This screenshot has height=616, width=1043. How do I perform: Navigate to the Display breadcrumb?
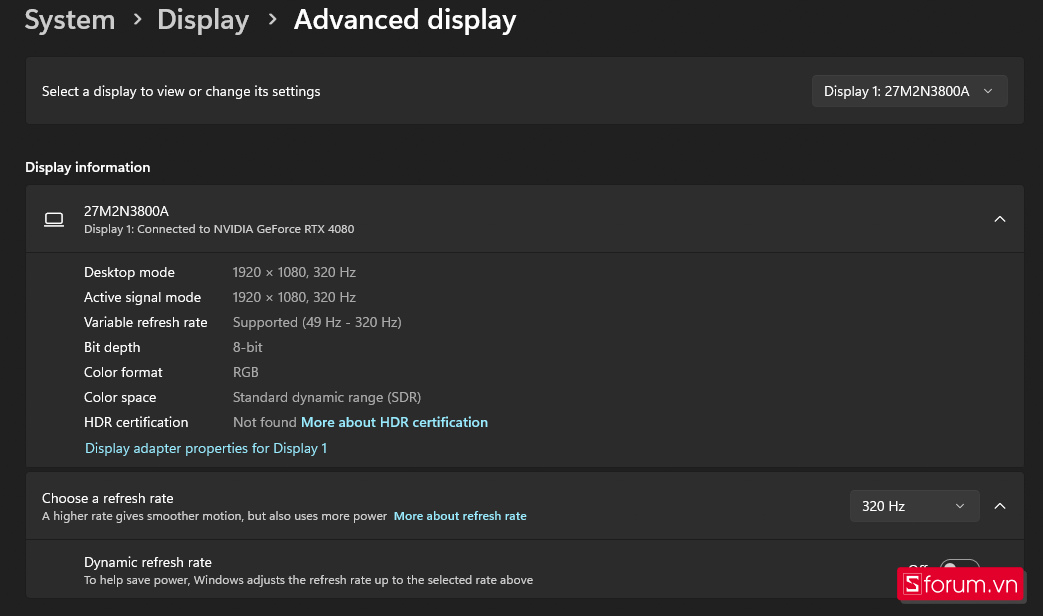(x=203, y=20)
